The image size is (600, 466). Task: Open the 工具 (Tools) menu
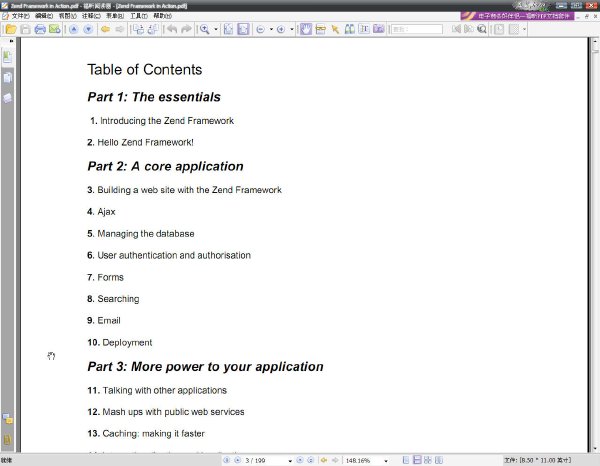[139, 16]
